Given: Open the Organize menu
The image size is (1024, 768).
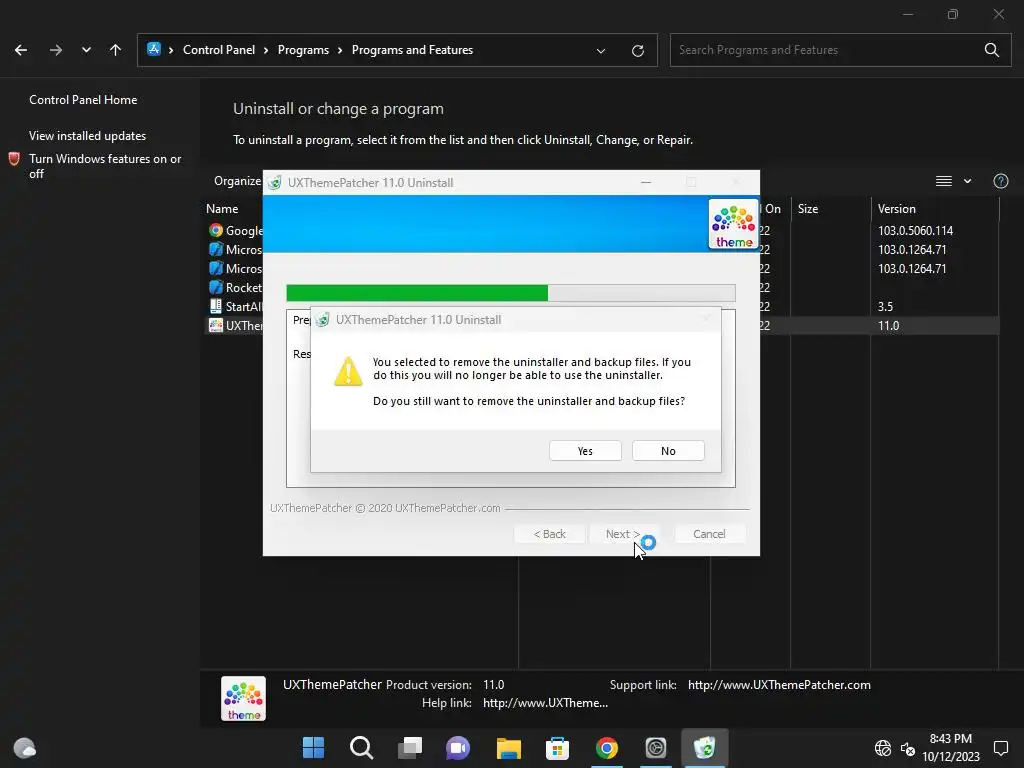Looking at the screenshot, I should pos(237,181).
